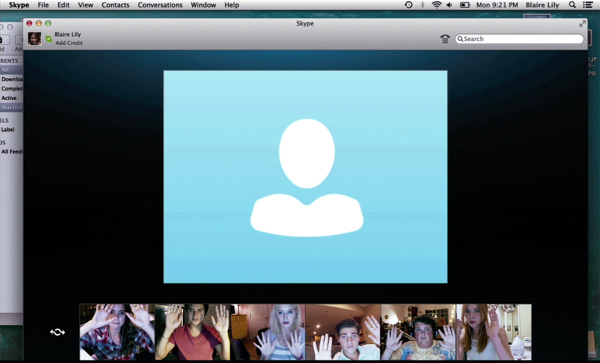The height and width of the screenshot is (363, 600).
Task: Click the battery status icon
Action: tap(465, 5)
